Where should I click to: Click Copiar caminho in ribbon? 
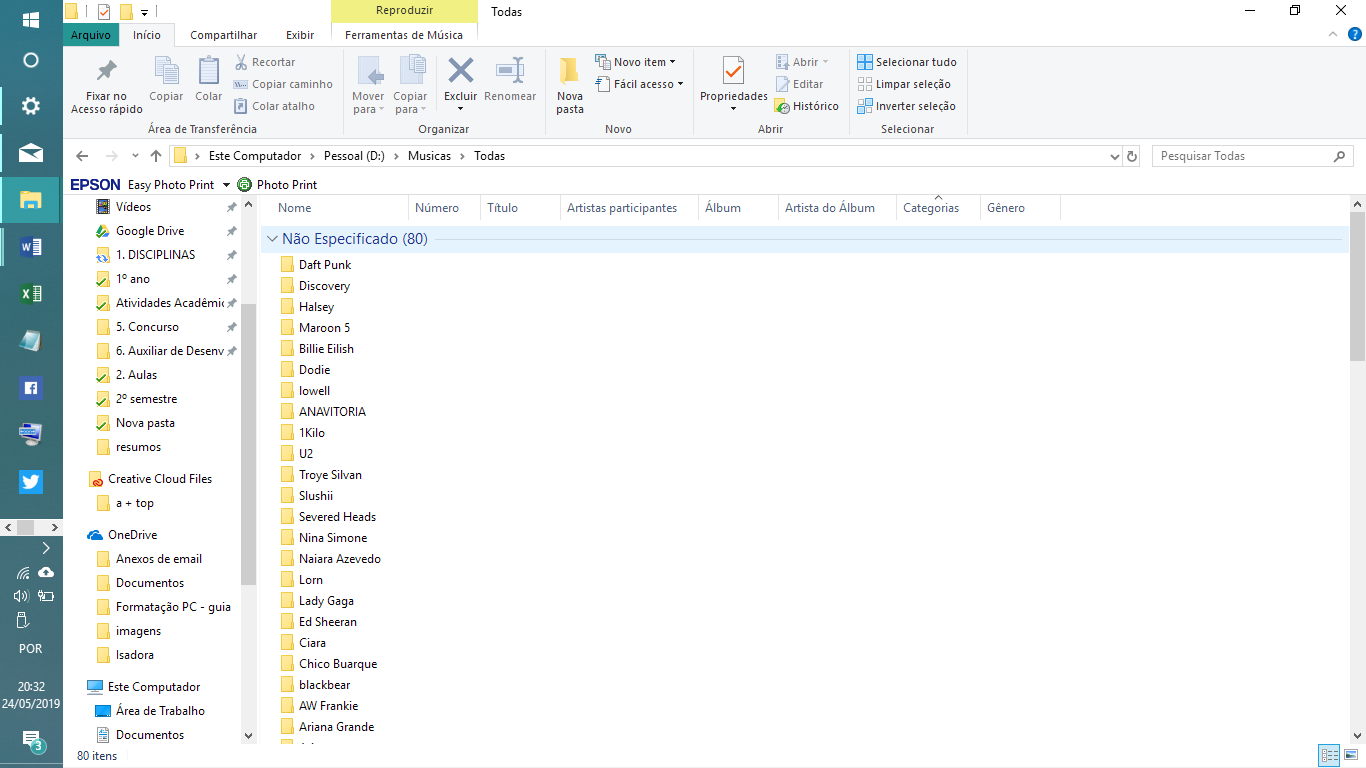pyautogui.click(x=283, y=84)
